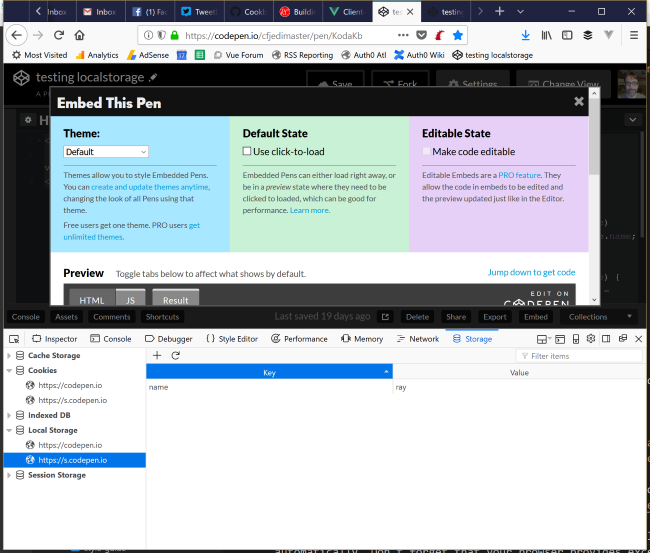Enable the Use click-to-load checkbox

(x=248, y=152)
